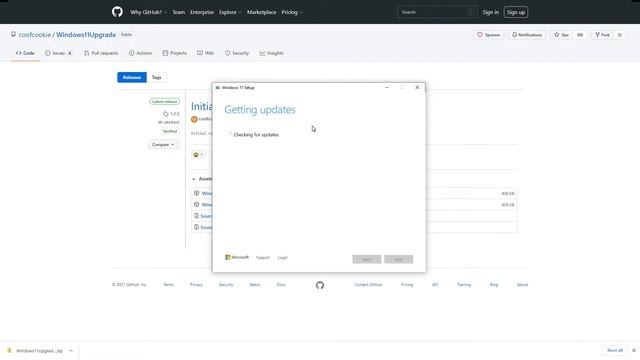This screenshot has height=360, width=640.
Task: Open the footer Security link
Action: click(x=226, y=284)
